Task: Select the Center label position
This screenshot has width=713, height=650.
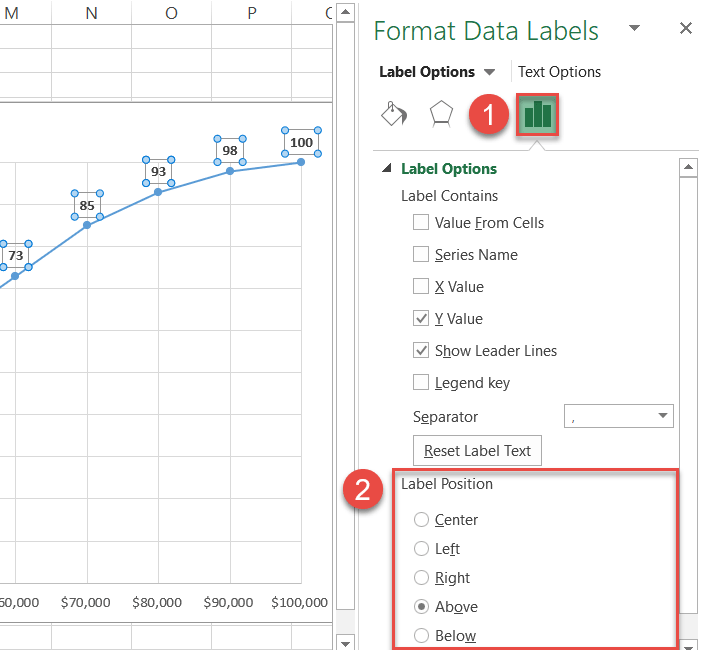Action: point(421,519)
